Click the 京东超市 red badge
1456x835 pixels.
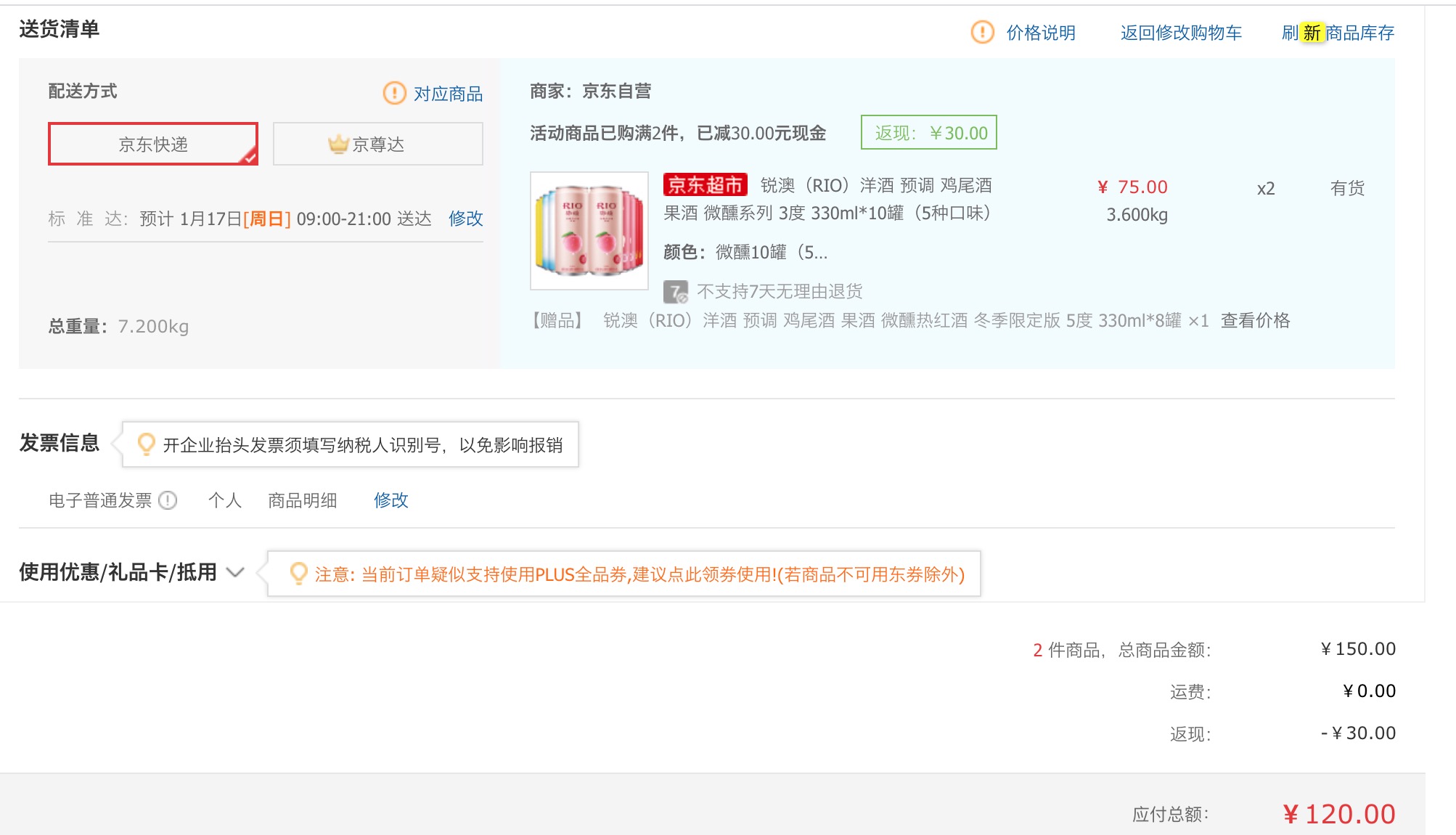point(705,185)
